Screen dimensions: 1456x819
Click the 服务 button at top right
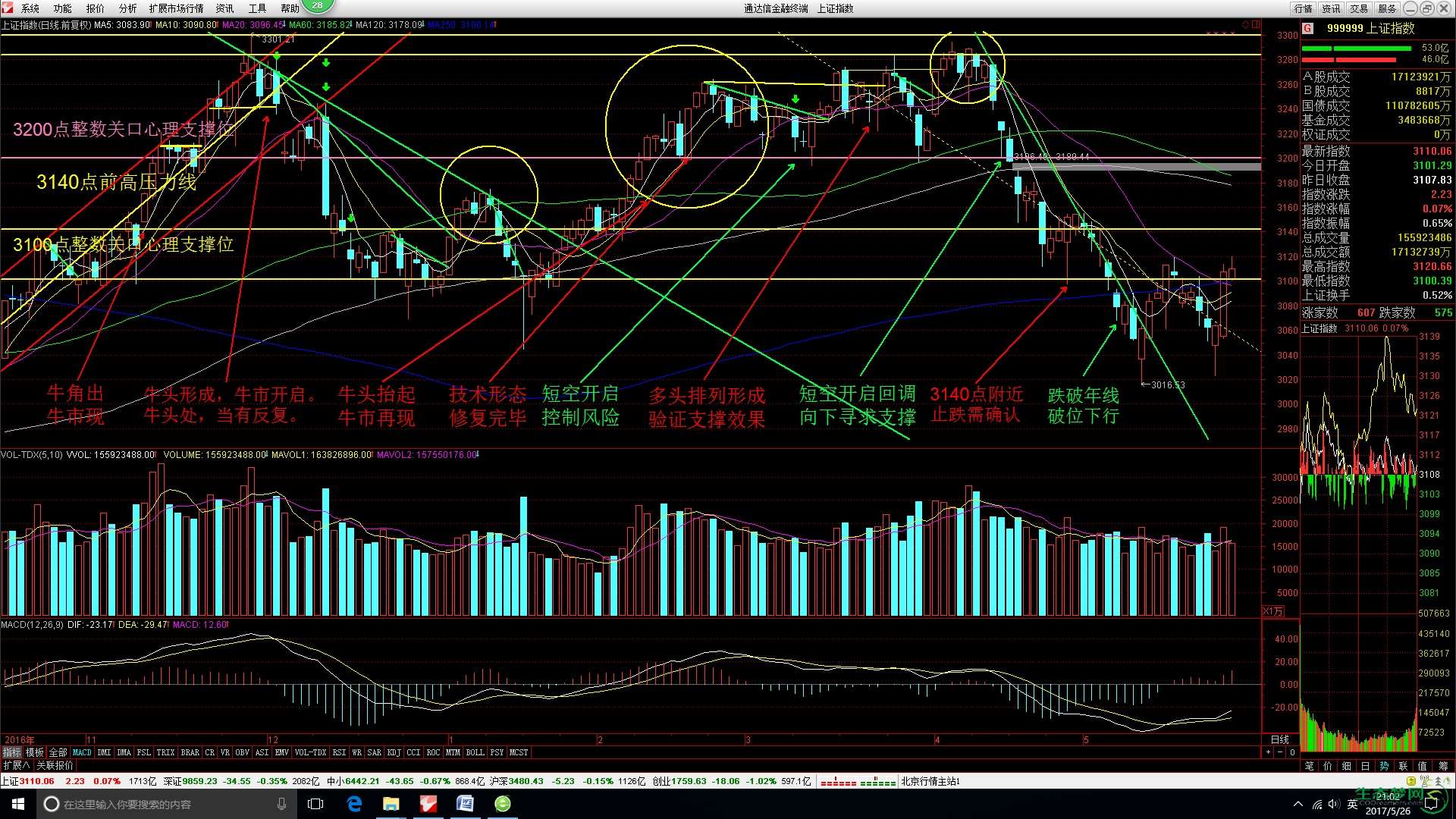1388,8
